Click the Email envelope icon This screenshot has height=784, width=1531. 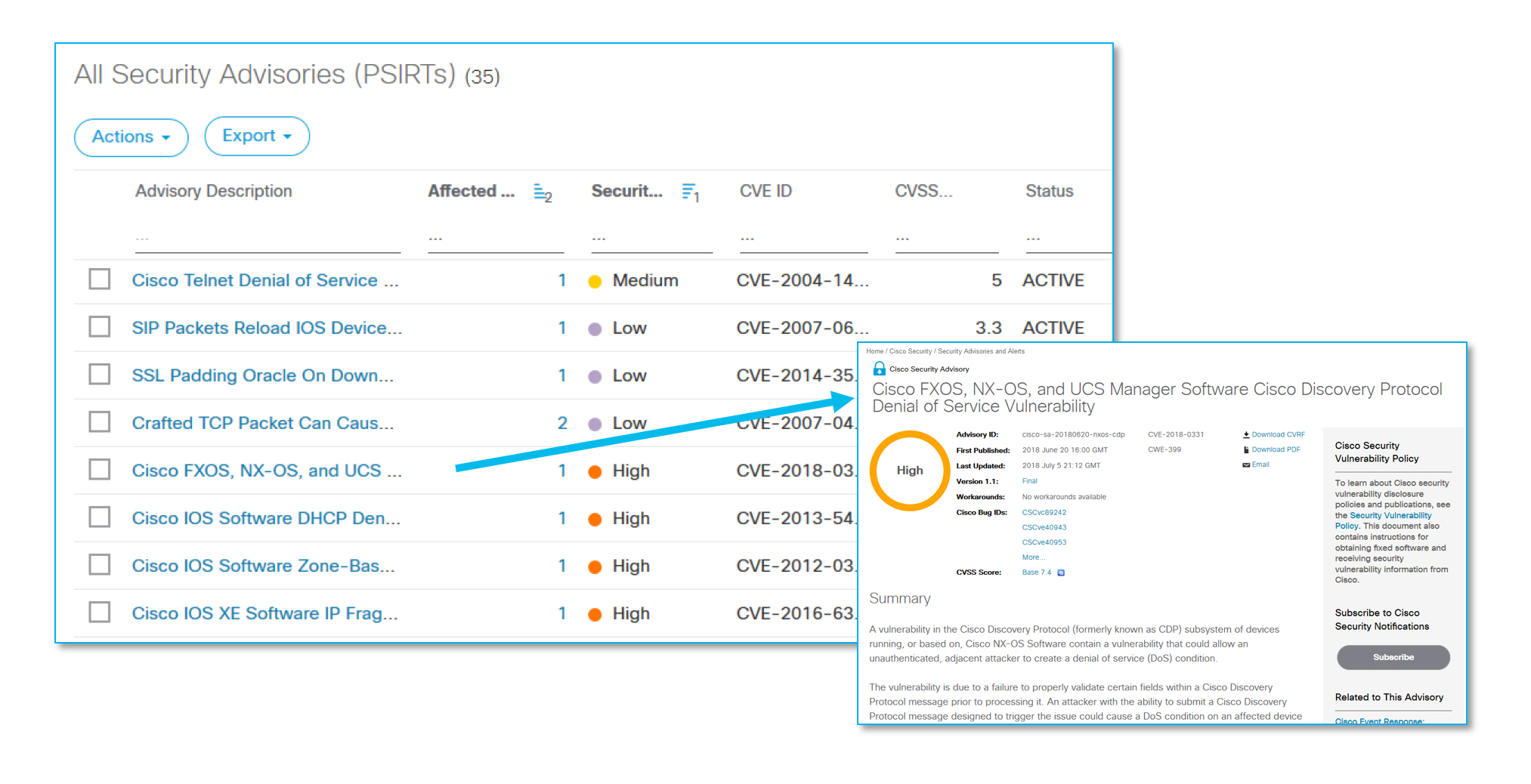1246,465
